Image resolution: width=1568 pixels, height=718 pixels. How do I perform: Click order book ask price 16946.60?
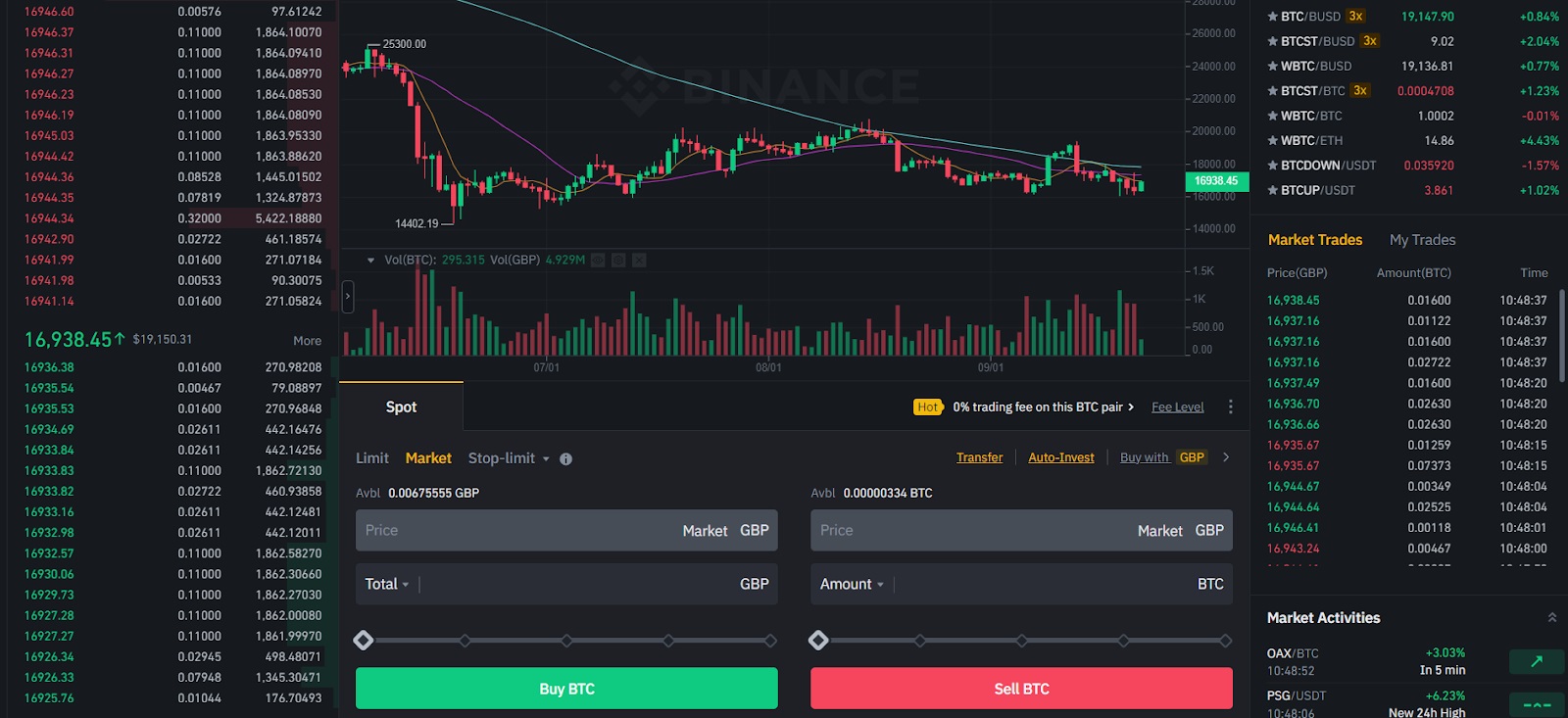point(49,12)
